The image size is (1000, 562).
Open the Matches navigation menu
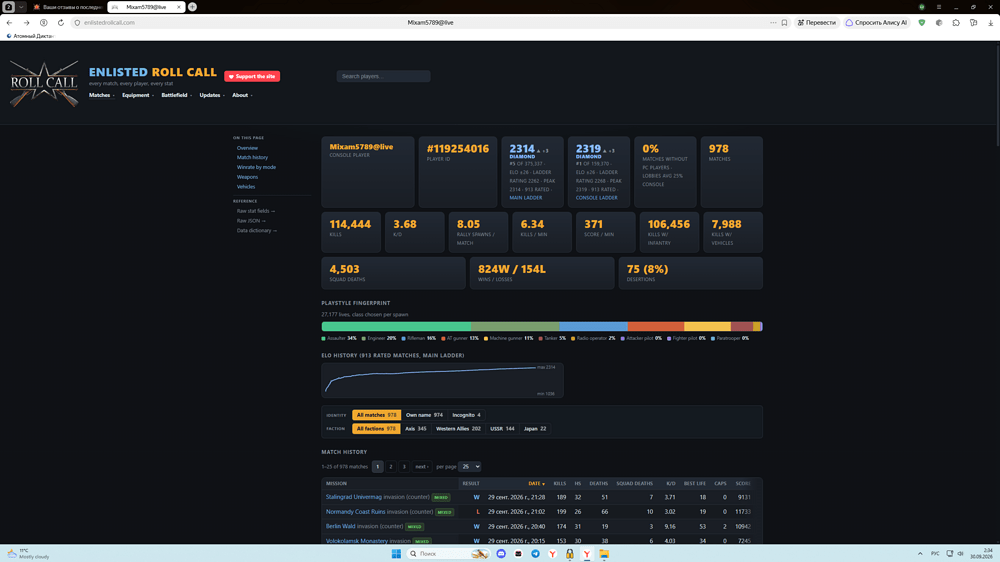pyautogui.click(x=101, y=95)
